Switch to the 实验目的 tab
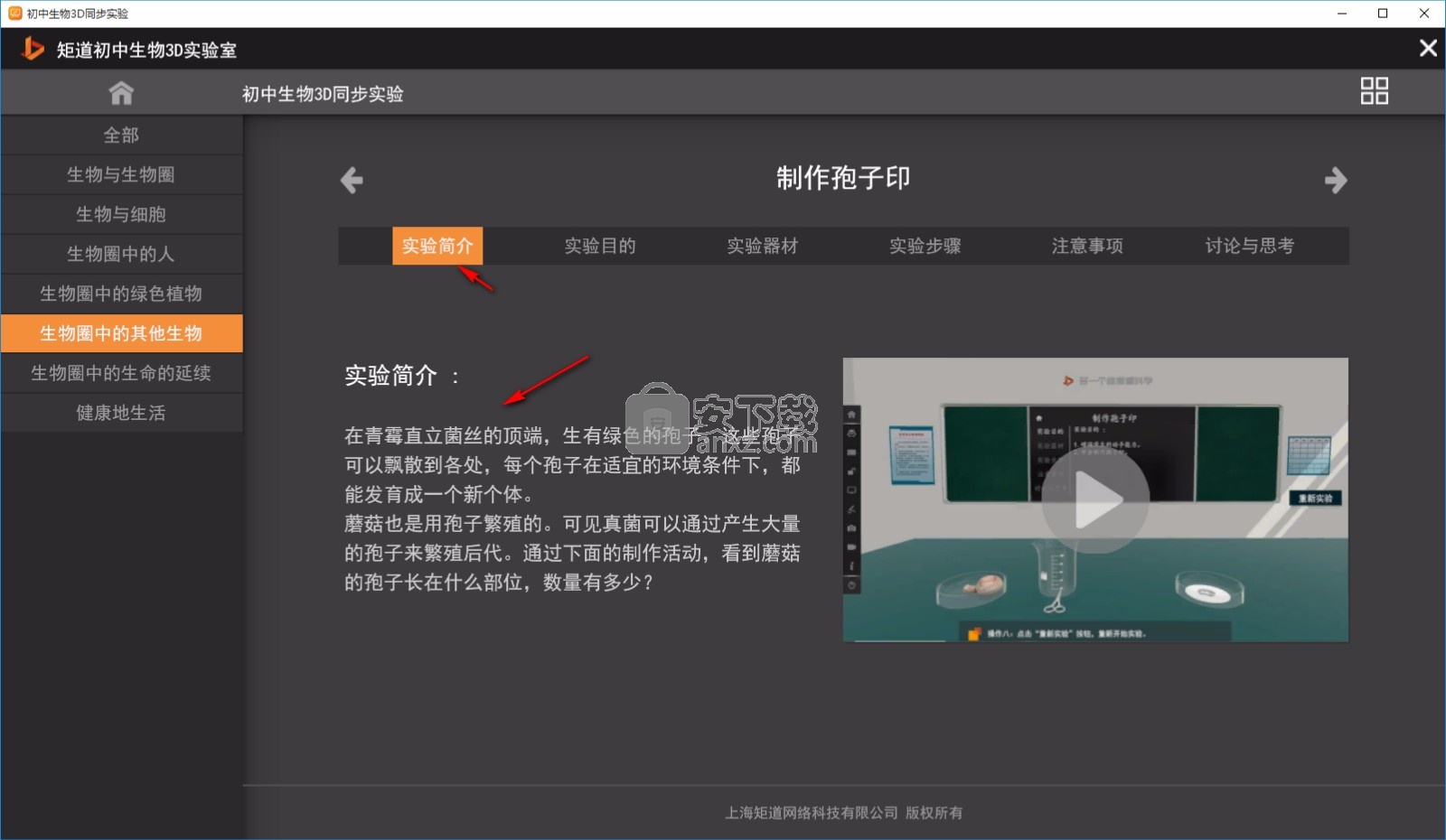 click(600, 246)
